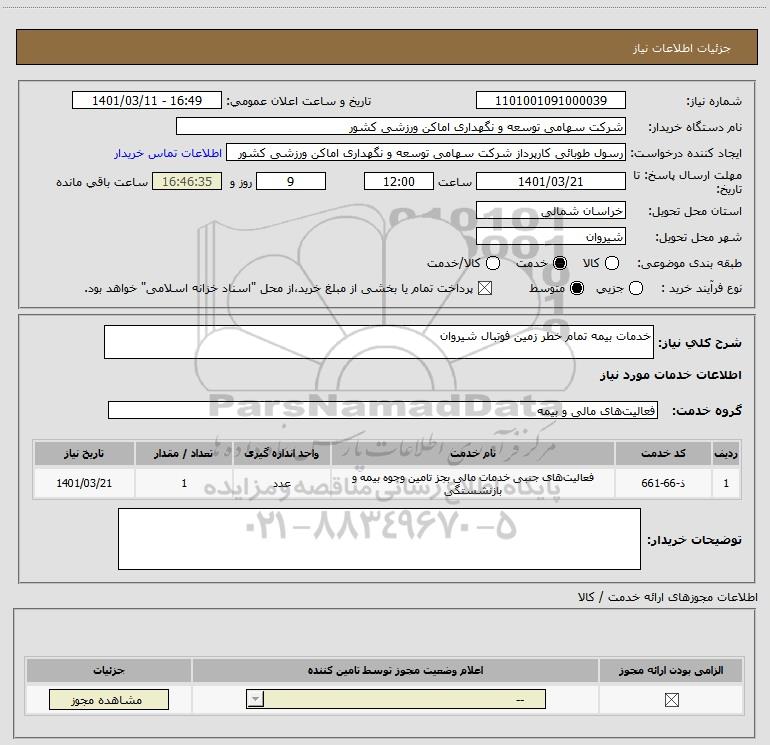770x745 pixels.
Task: Click the service code cell ذ-66-661
Action: coord(663,483)
